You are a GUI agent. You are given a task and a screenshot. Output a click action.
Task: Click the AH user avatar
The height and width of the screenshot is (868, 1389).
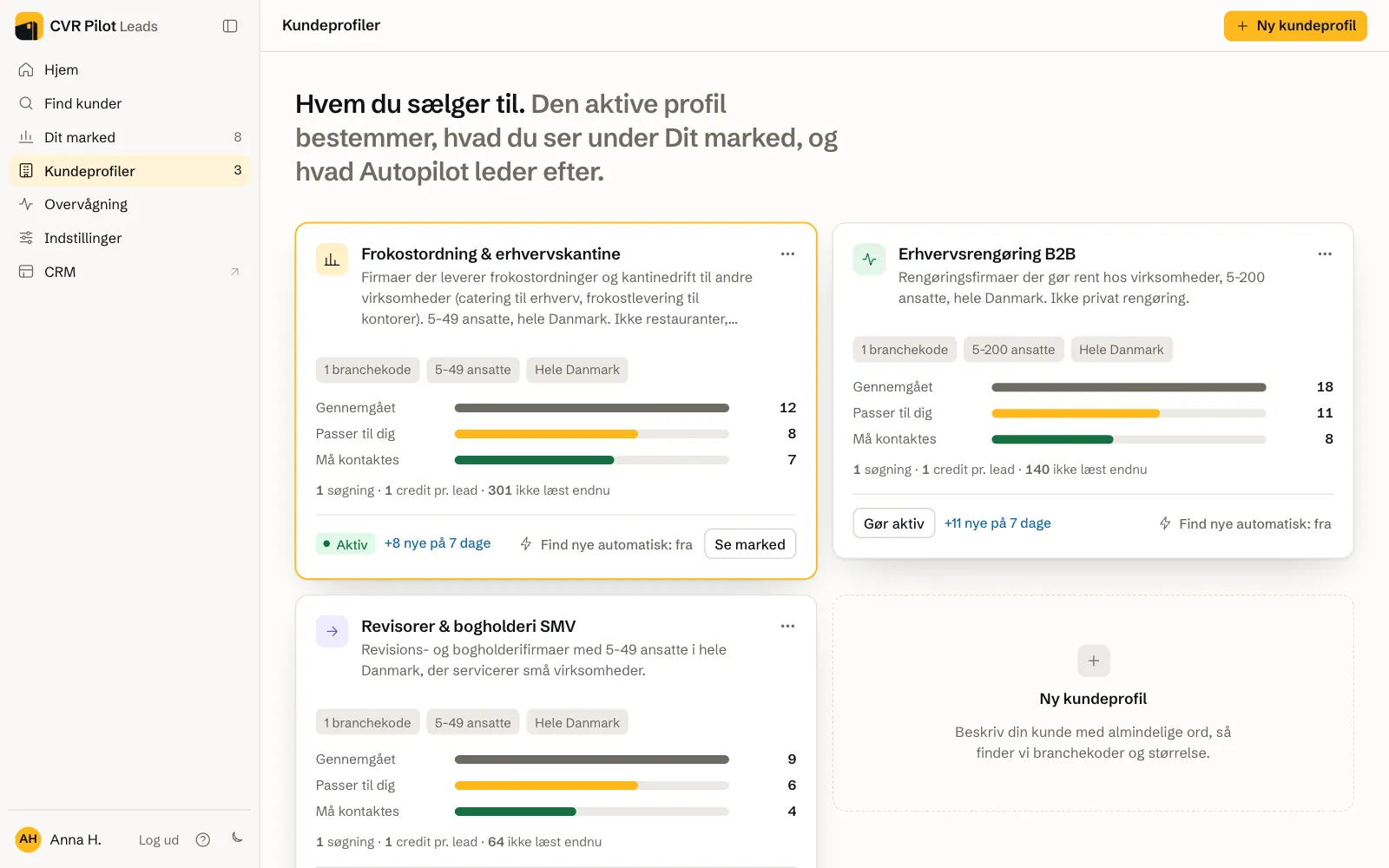pyautogui.click(x=29, y=839)
